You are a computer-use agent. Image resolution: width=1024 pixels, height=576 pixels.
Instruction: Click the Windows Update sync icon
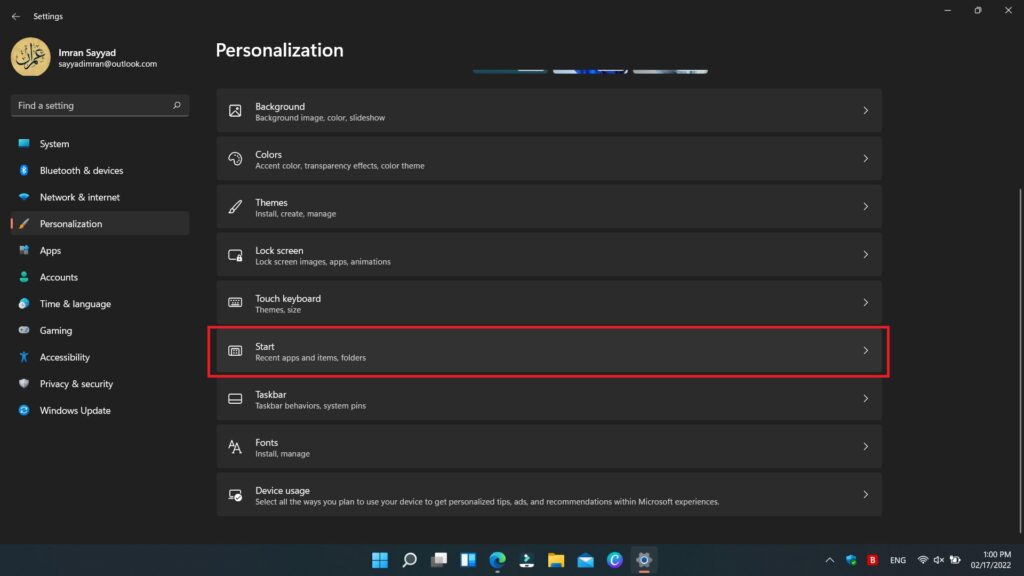pos(24,410)
